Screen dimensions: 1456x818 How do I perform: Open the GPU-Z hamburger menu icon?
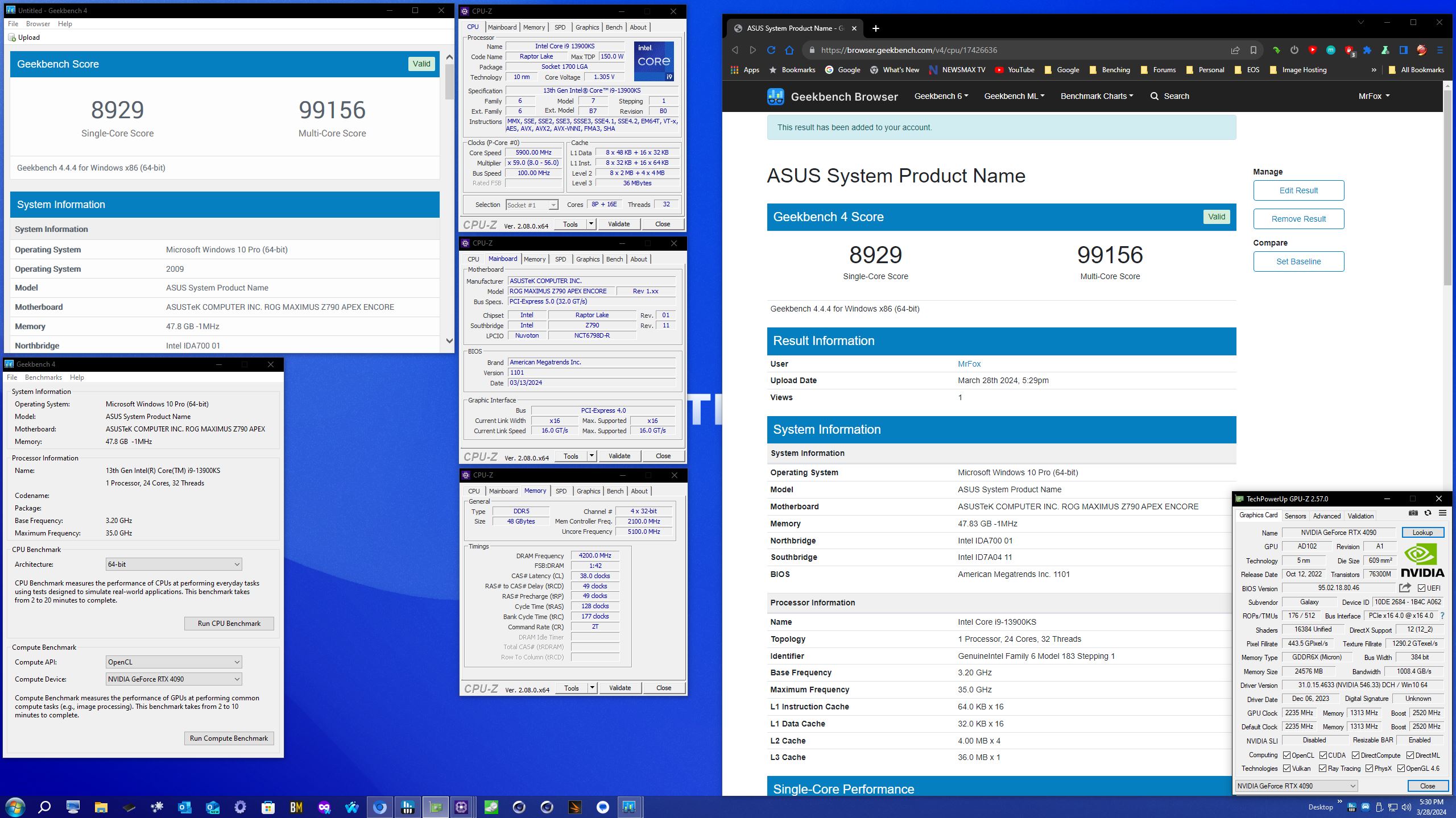[1442, 513]
